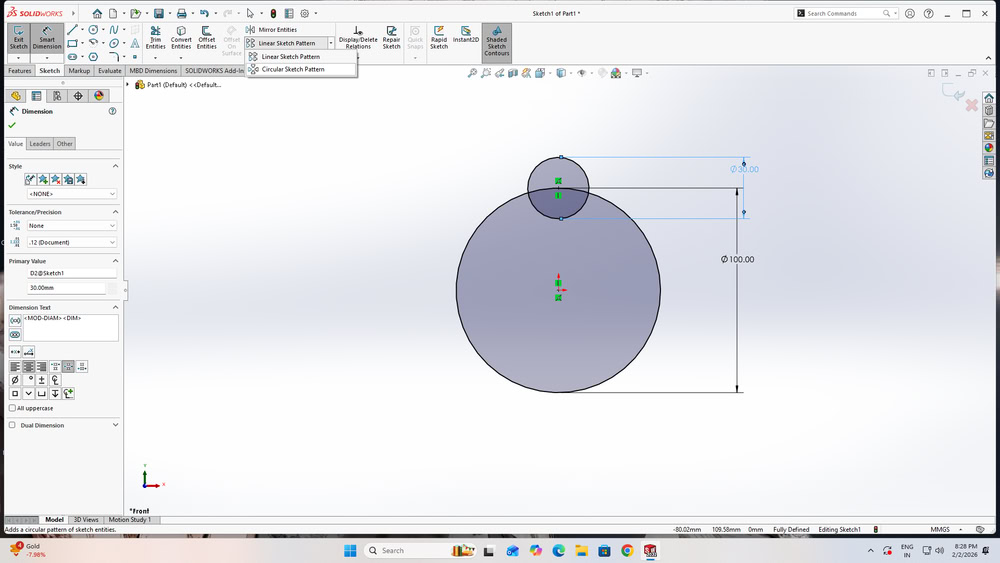Click Trim Entities tool
The height and width of the screenshot is (563, 1000).
(x=155, y=38)
